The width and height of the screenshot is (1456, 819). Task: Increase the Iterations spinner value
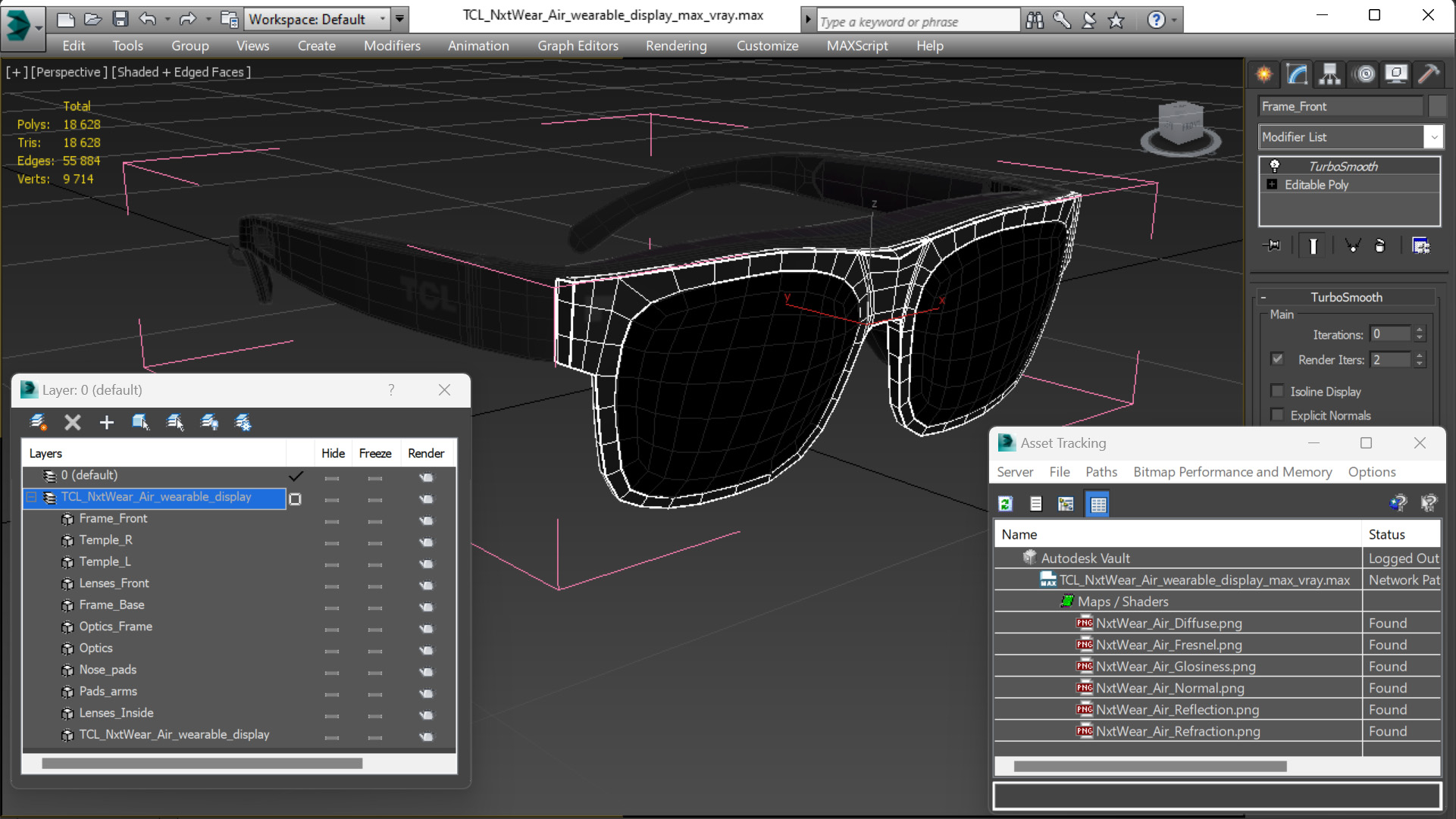[1420, 330]
